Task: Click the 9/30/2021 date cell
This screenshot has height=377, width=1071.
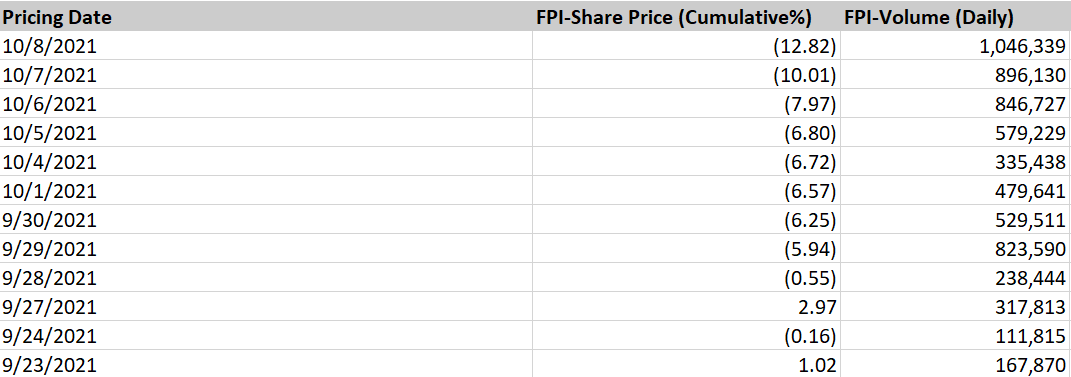Action: tap(266, 220)
